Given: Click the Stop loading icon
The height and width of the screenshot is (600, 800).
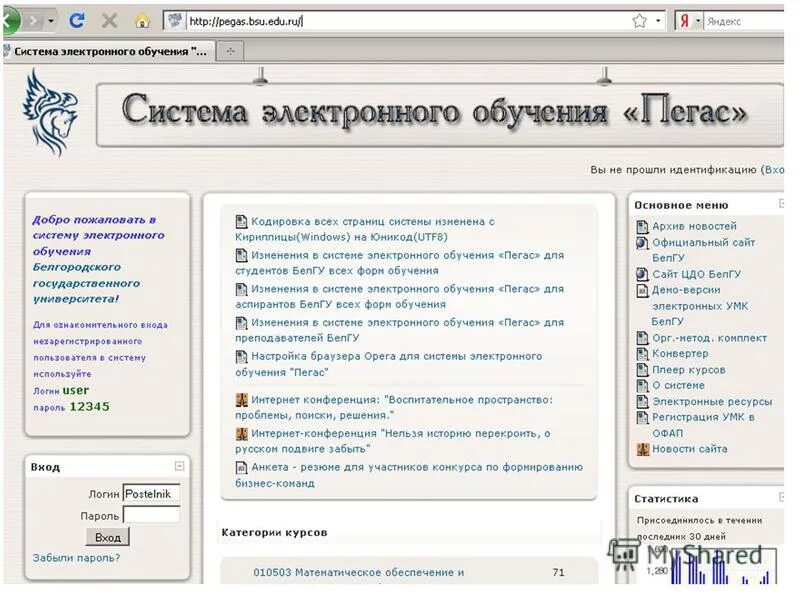Looking at the screenshot, I should [110, 18].
